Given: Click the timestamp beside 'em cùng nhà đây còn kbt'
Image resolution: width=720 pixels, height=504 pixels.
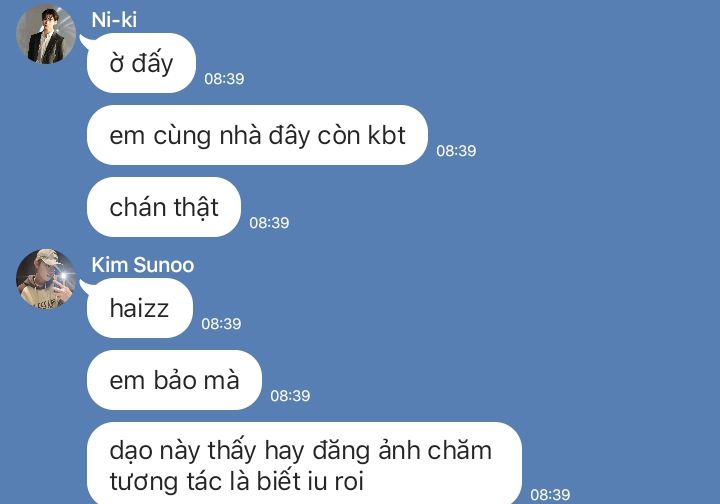Looking at the screenshot, I should [x=456, y=151].
